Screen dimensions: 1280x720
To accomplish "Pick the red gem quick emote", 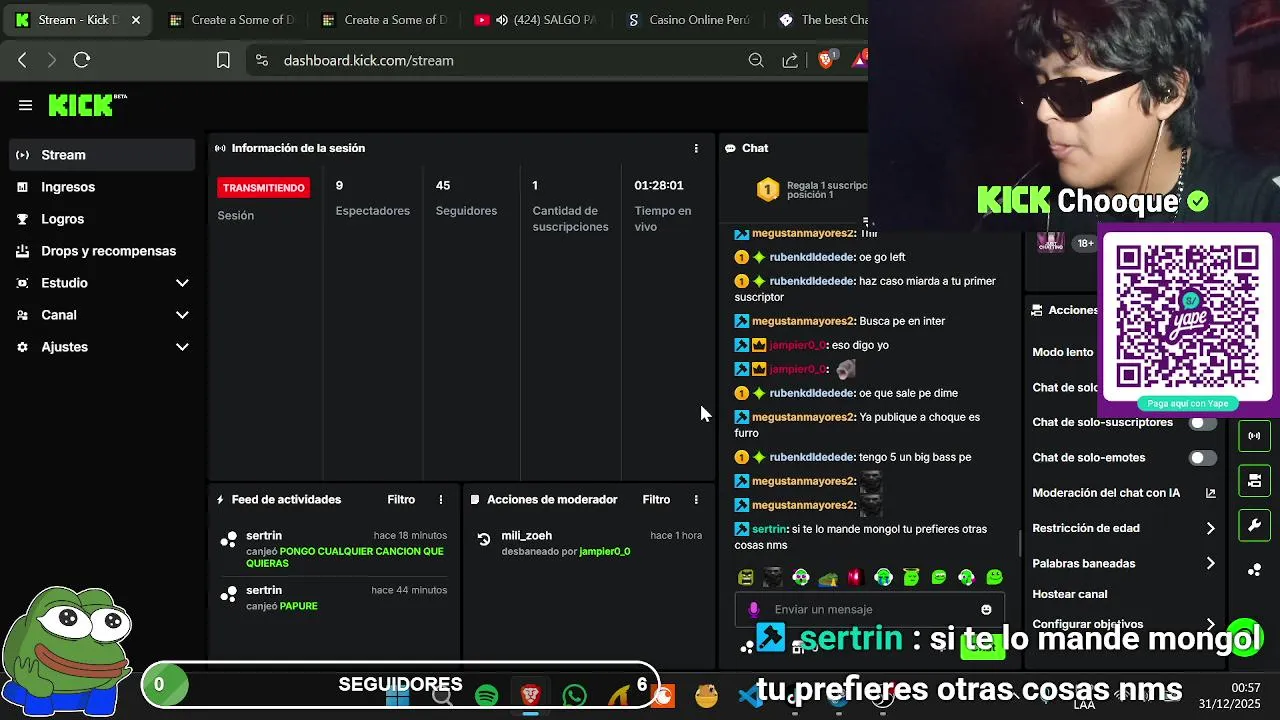I will 854,577.
